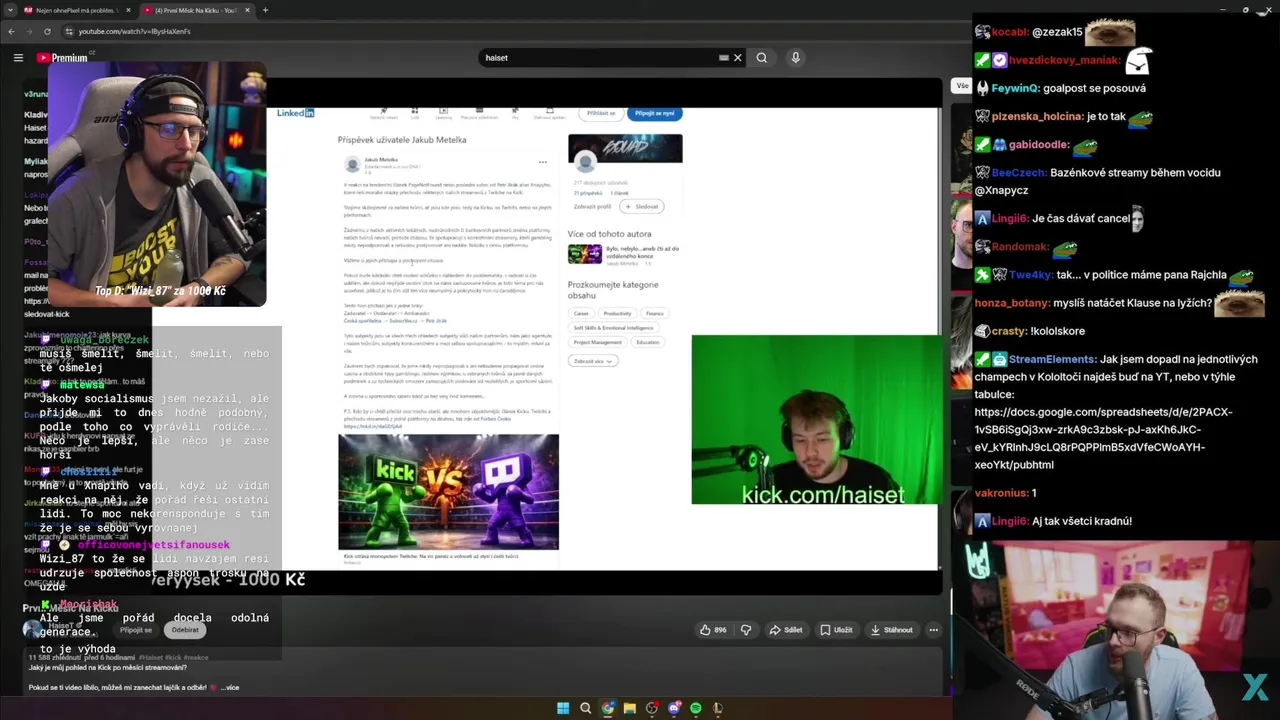This screenshot has height=720, width=1280.
Task: Click the browser back arrow
Action: (x=11, y=31)
